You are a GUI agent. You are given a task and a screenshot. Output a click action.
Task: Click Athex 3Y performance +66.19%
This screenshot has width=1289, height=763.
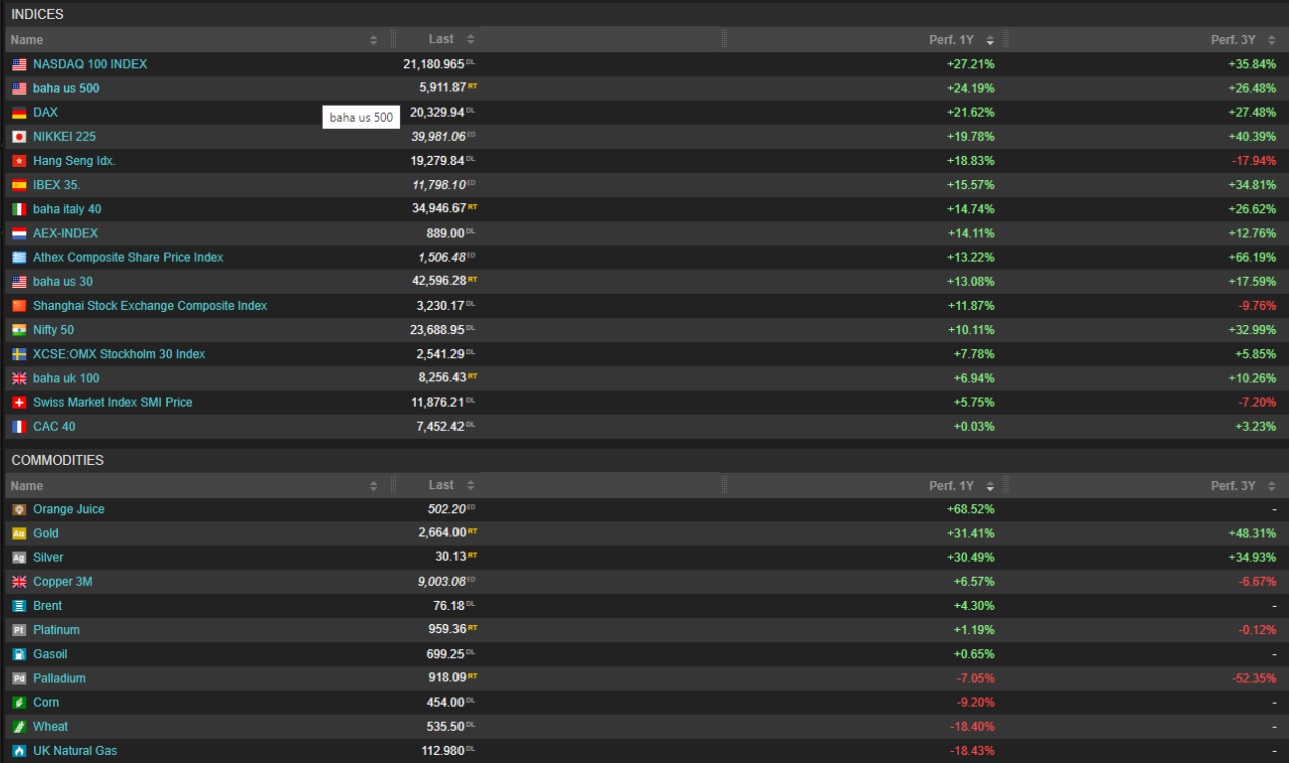pos(1252,257)
